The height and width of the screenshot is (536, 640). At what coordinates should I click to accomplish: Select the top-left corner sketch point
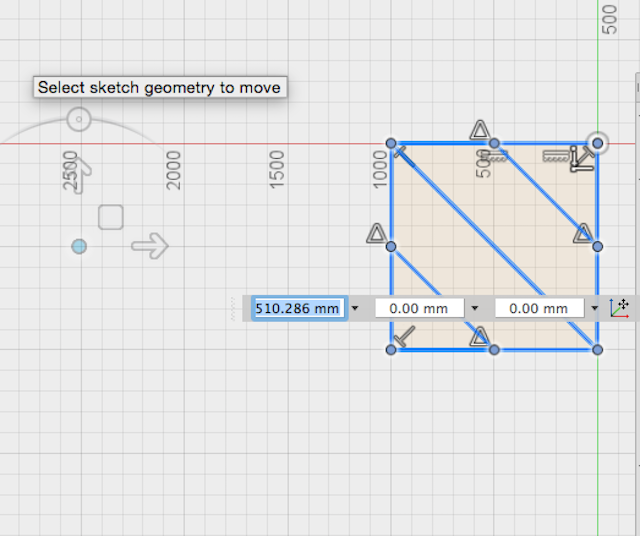point(391,143)
